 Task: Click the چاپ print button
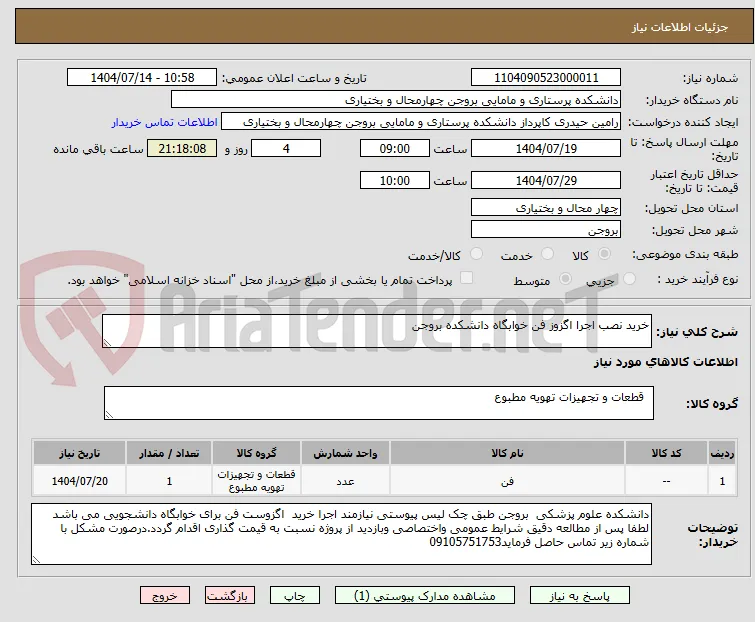coord(295,596)
